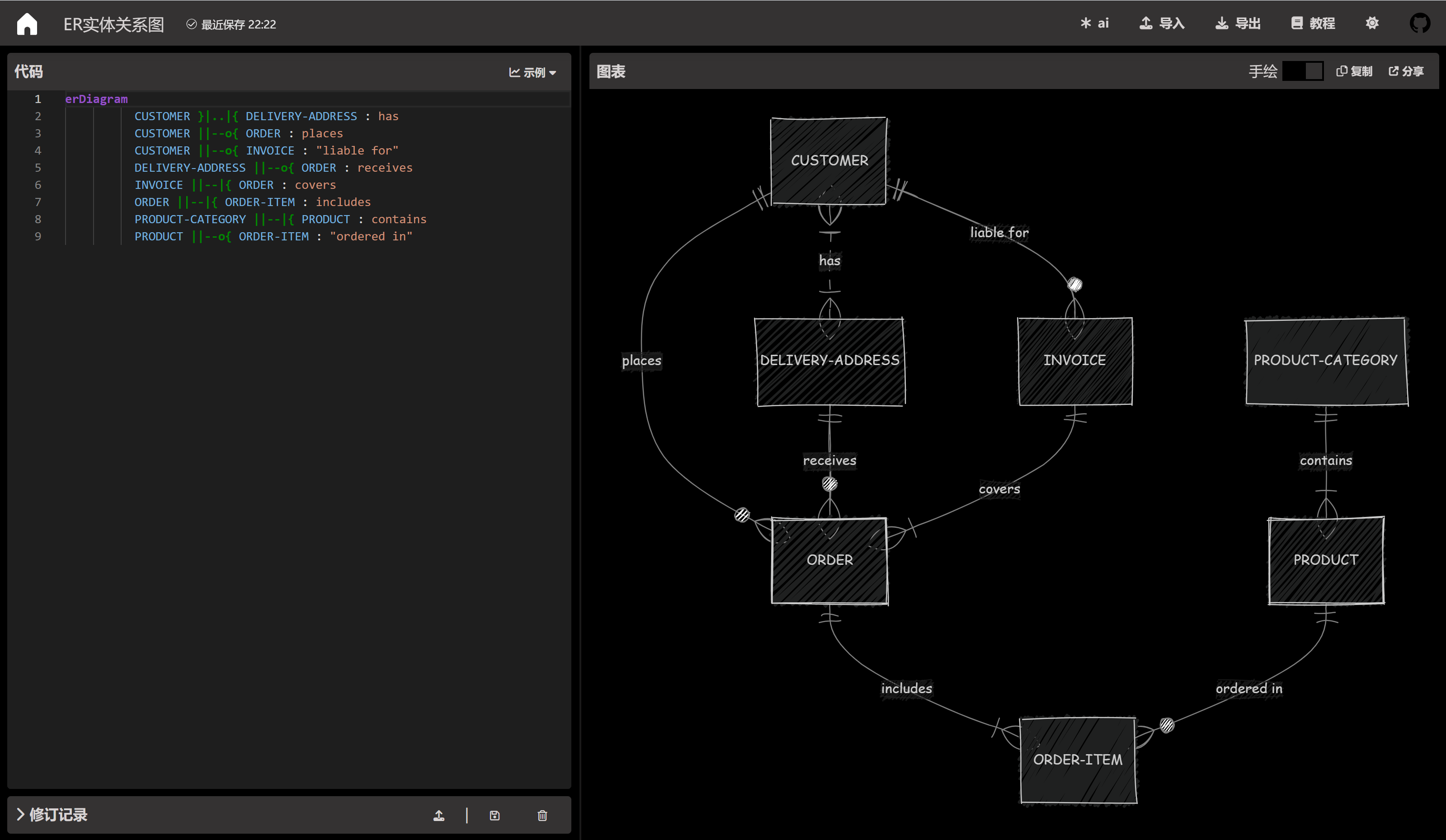The width and height of the screenshot is (1446, 840).
Task: Select the CUSTOMER entity box in the diagram
Action: click(x=829, y=161)
